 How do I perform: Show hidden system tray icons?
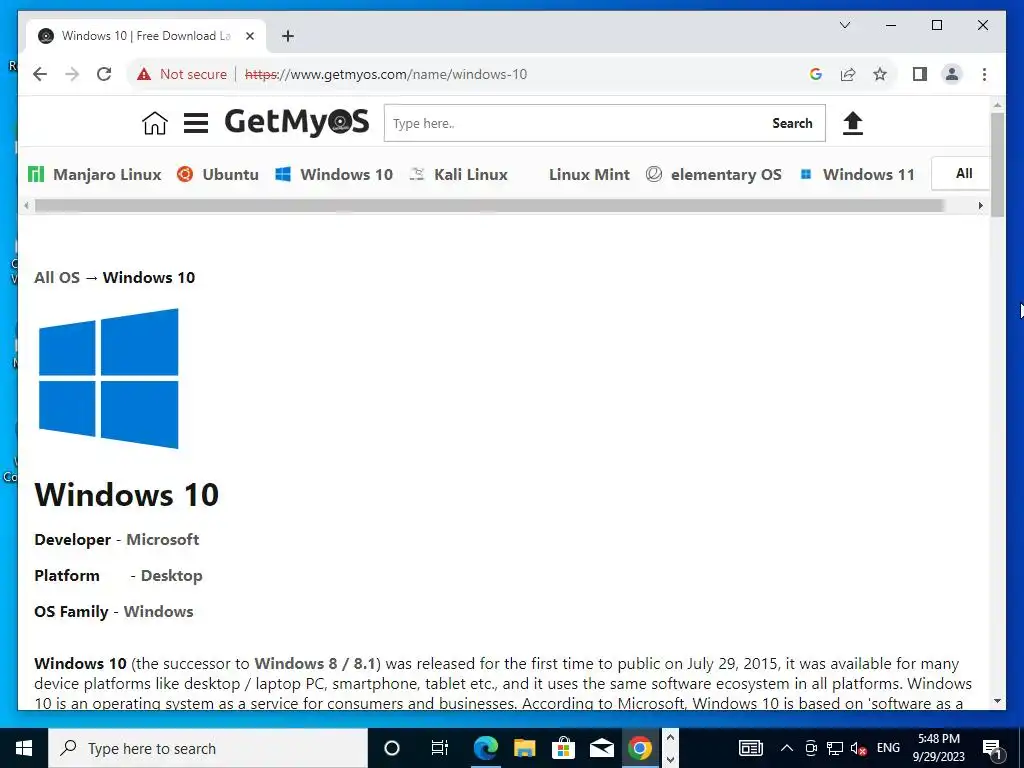click(787, 748)
